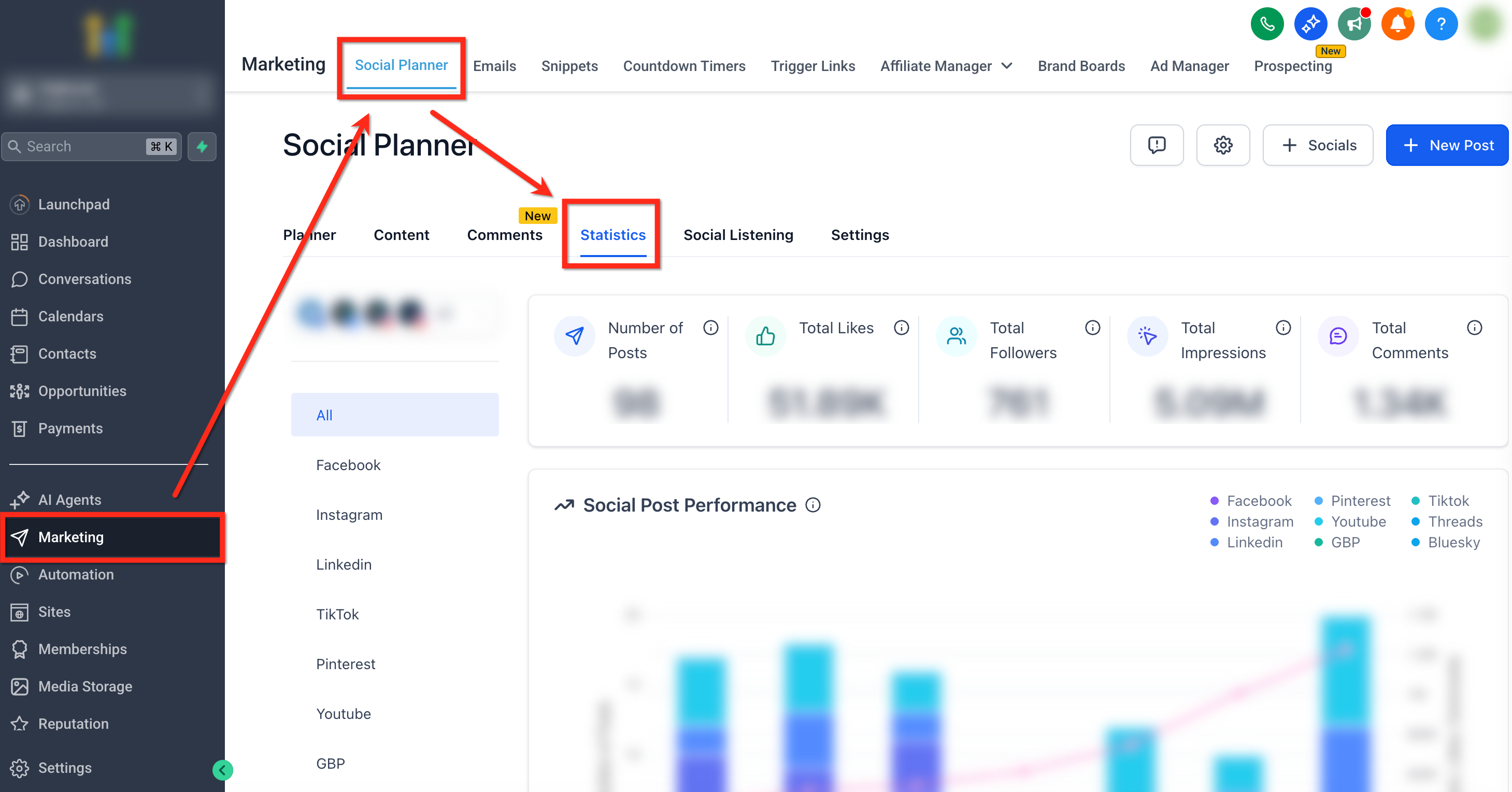Open the Emails tab in Marketing
The height and width of the screenshot is (792, 1512).
494,66
